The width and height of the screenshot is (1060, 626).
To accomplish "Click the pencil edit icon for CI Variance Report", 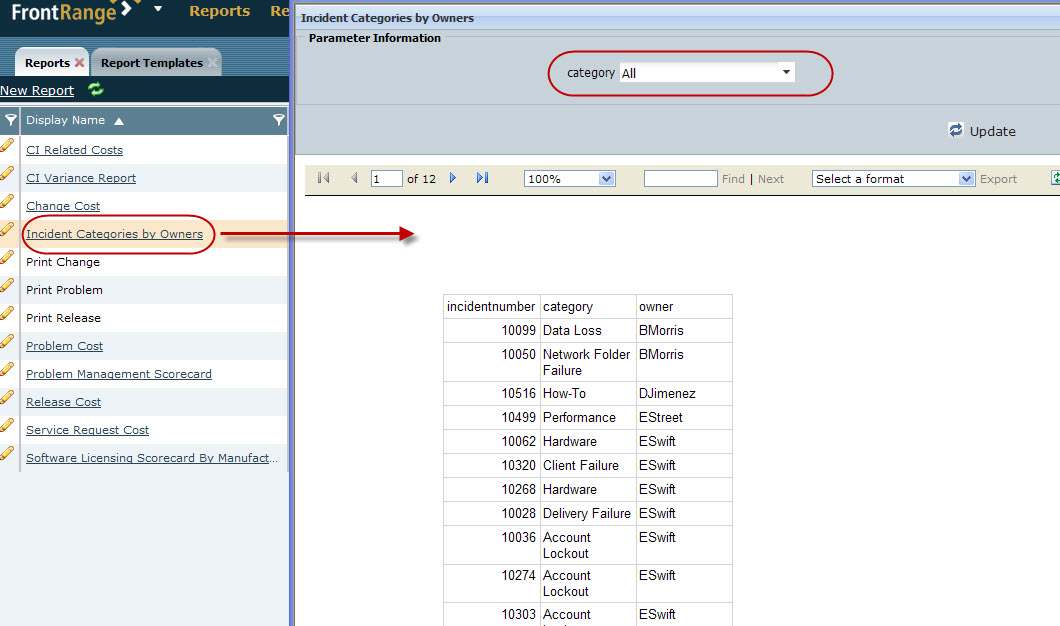I will click(7, 174).
